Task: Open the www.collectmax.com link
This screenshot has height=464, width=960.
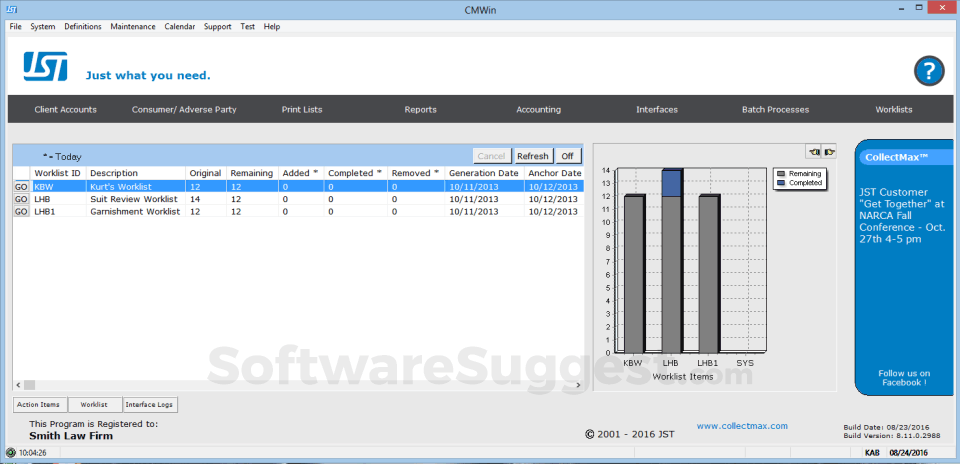Action: click(742, 425)
